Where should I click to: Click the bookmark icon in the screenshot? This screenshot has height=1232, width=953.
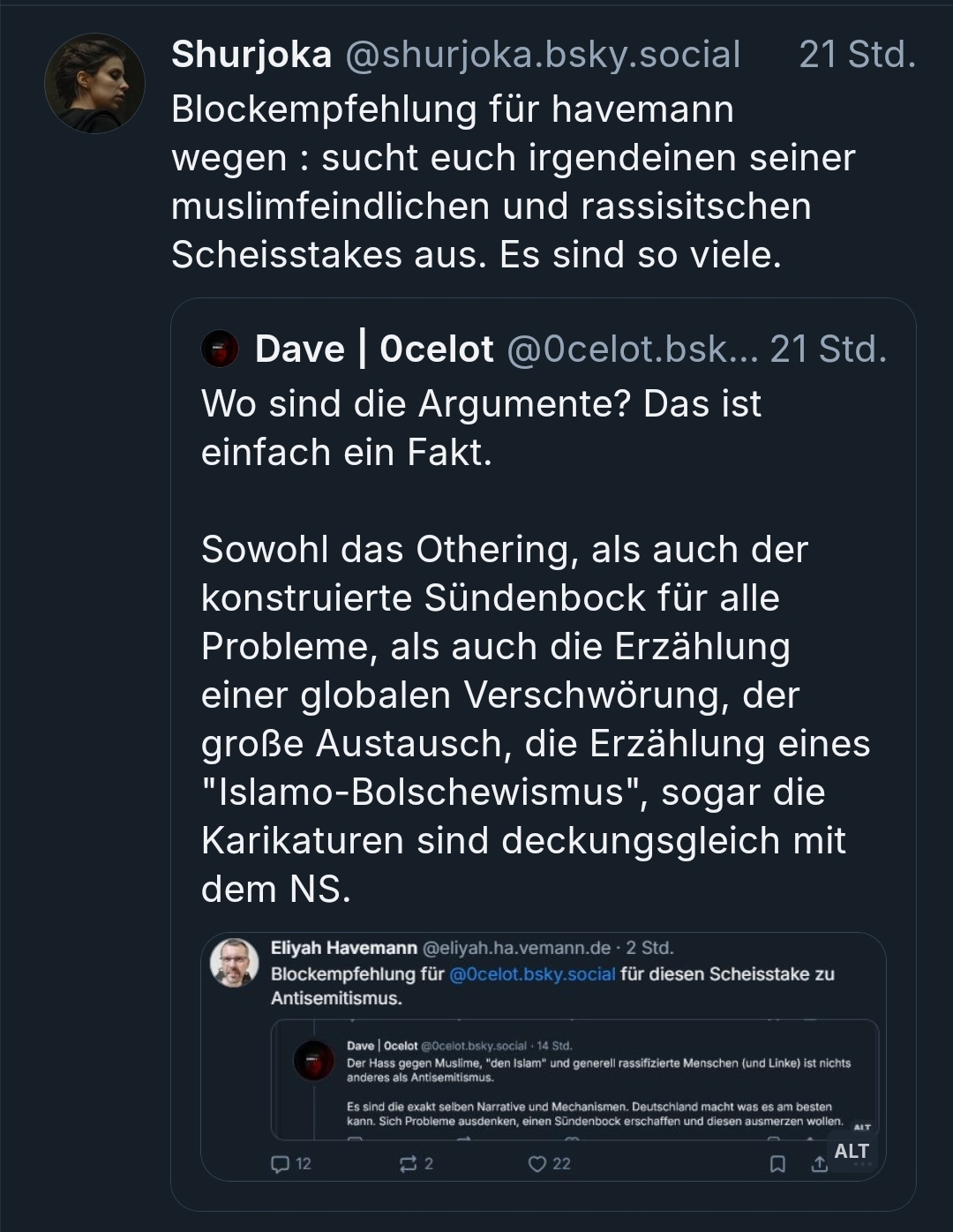tap(777, 1164)
